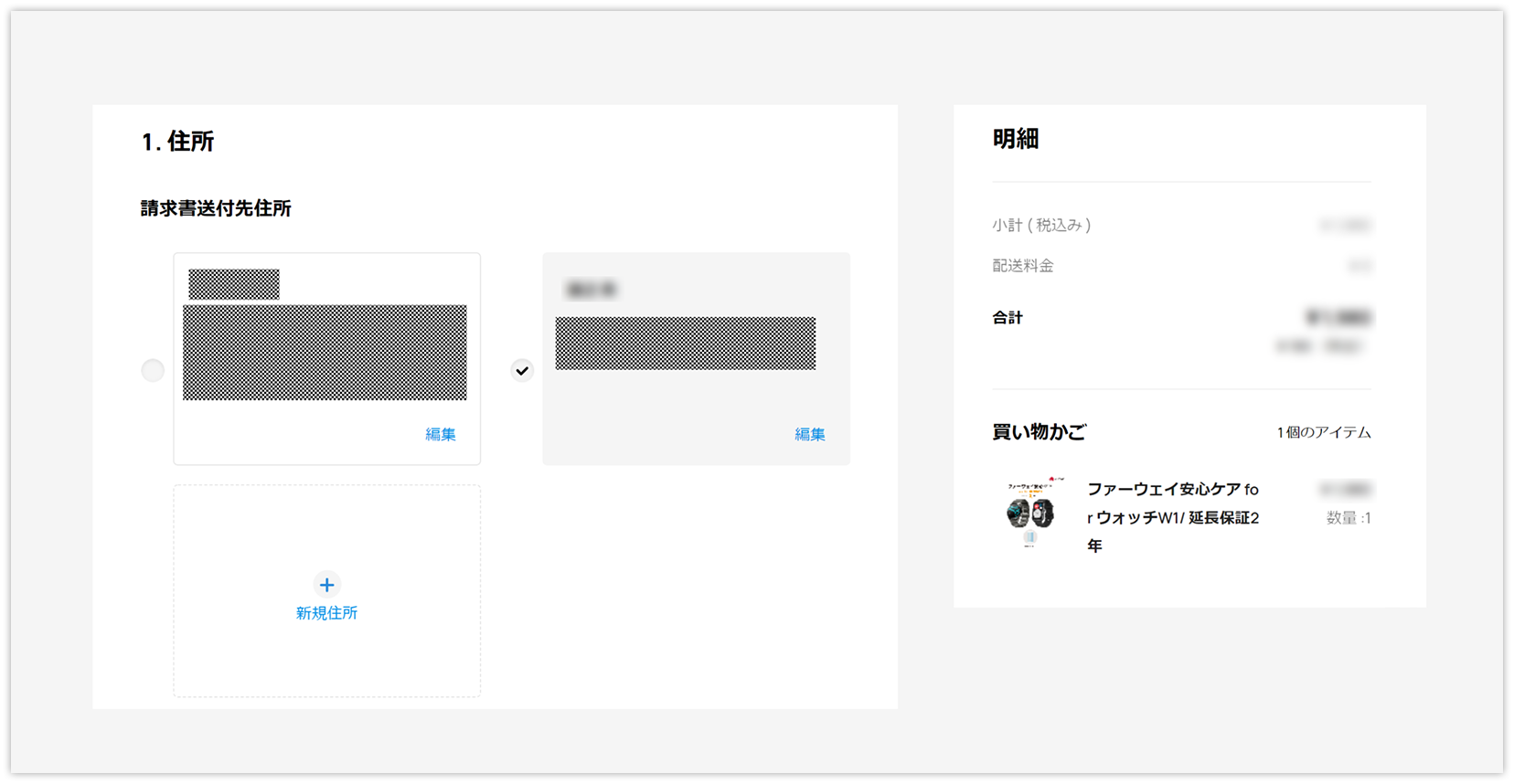The image size is (1514, 784).
Task: Click the 明細 summary heading
Action: pos(1016,139)
